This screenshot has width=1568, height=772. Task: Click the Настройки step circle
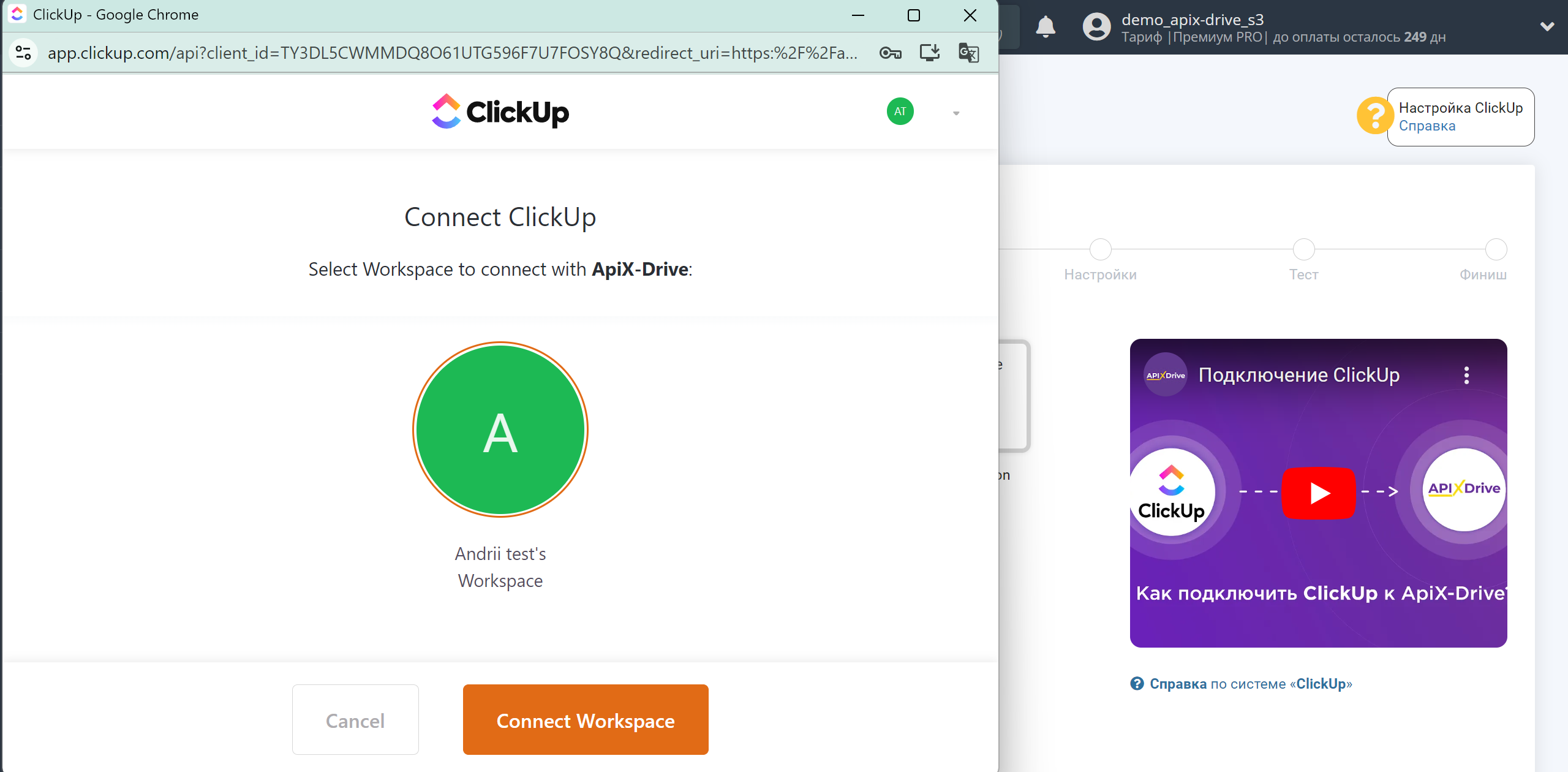tap(1101, 249)
